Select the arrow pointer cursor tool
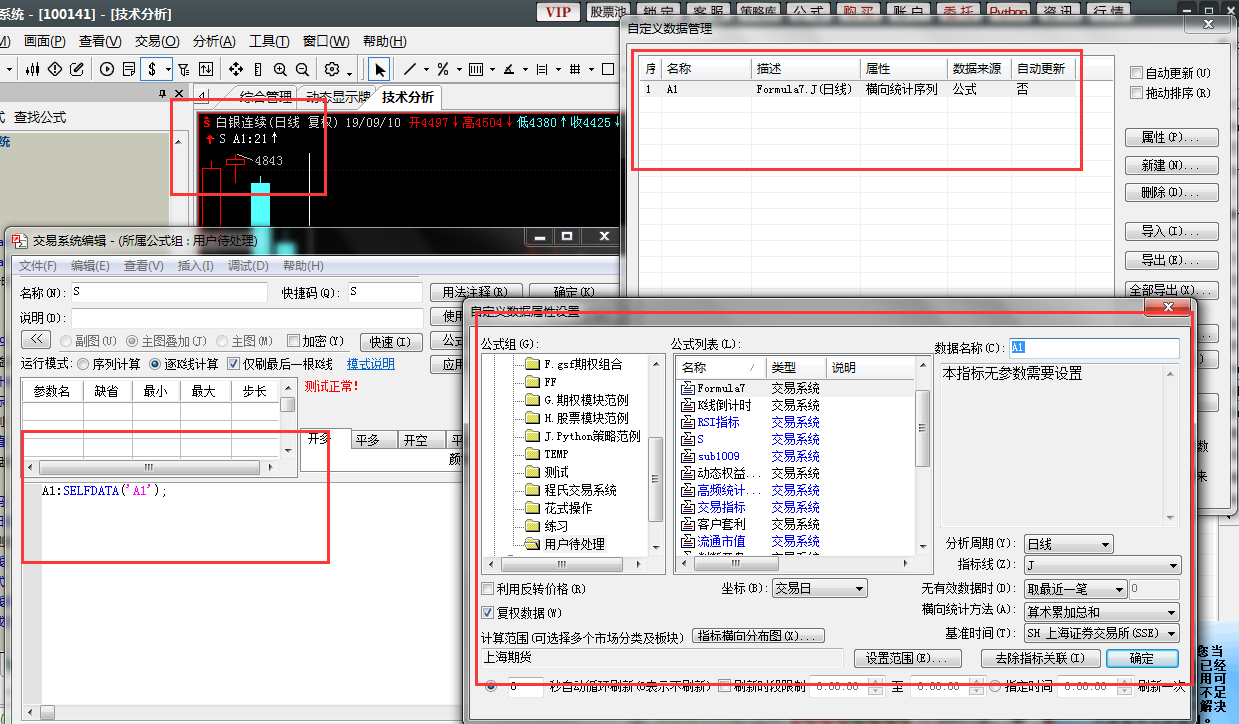 pos(380,69)
